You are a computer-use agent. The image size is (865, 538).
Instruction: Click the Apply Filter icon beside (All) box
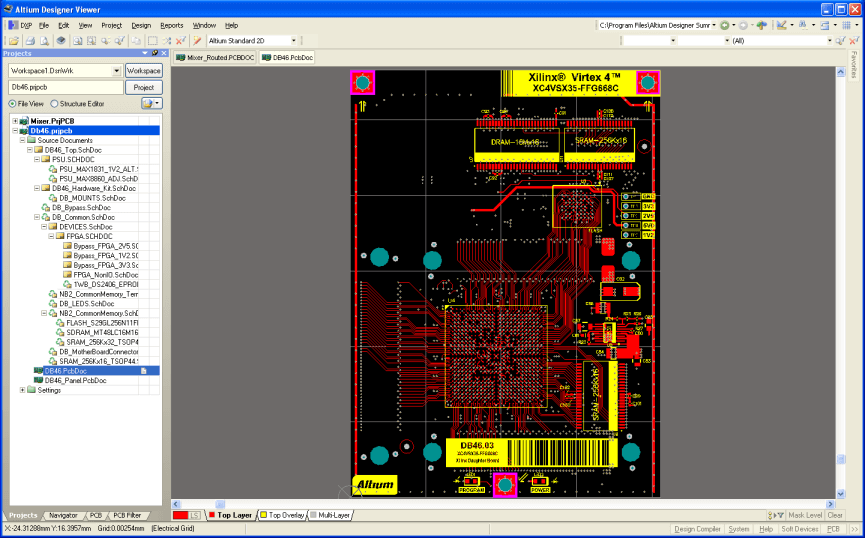tap(840, 41)
